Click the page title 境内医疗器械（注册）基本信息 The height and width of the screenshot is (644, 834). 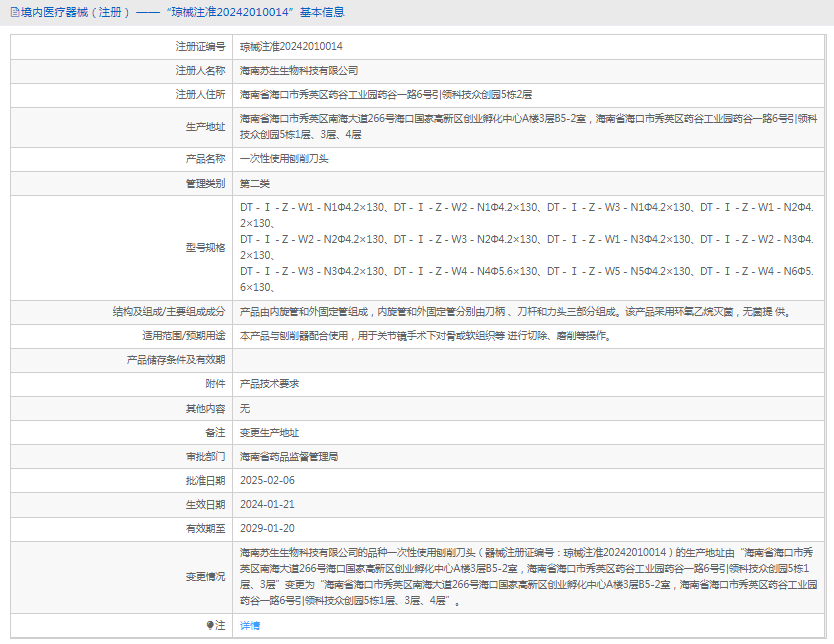click(x=182, y=12)
